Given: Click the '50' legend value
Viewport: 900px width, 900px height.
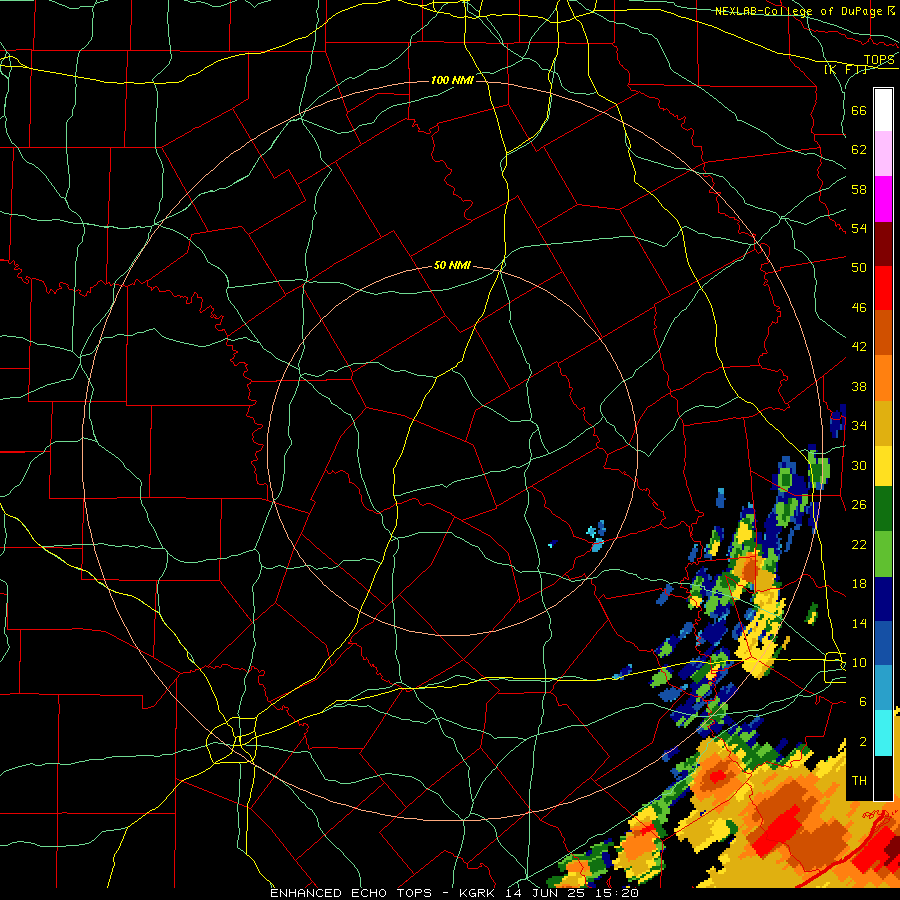Looking at the screenshot, I should (x=859, y=267).
